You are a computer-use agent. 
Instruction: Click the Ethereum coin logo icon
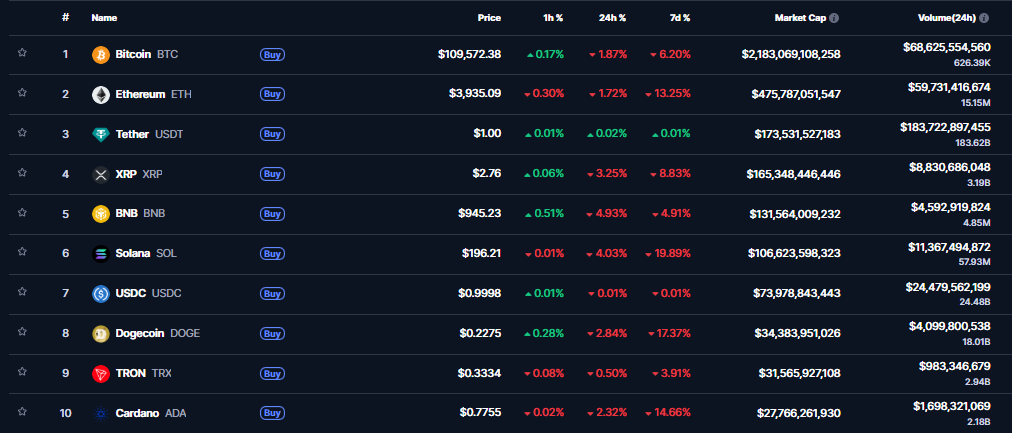100,94
